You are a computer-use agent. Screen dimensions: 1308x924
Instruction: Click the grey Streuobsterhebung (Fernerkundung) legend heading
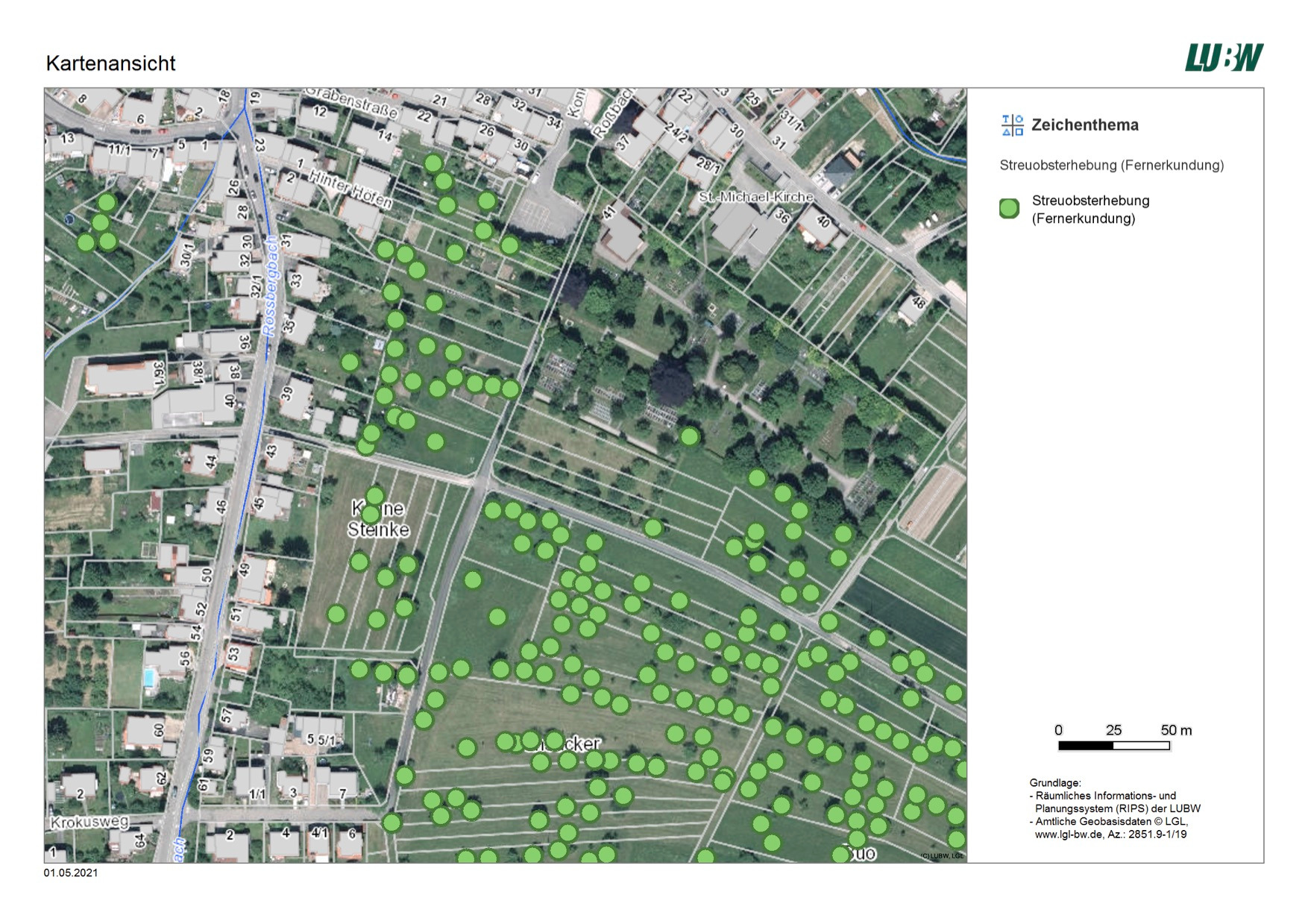[x=1111, y=165]
